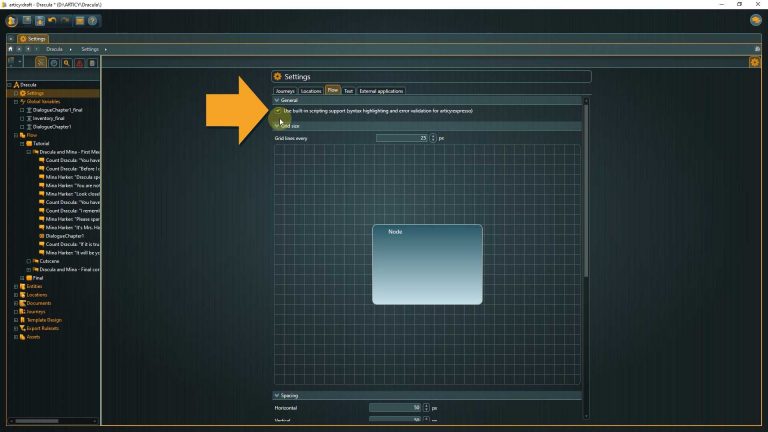Open the history clock icon in navigator

[x=54, y=63]
